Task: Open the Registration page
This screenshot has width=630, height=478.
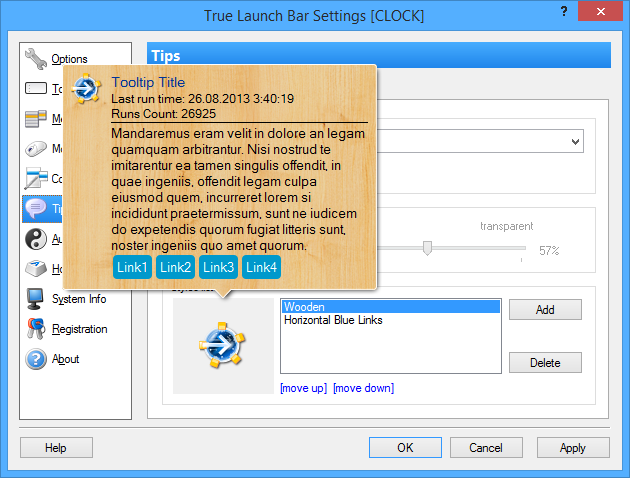Action: coord(80,329)
